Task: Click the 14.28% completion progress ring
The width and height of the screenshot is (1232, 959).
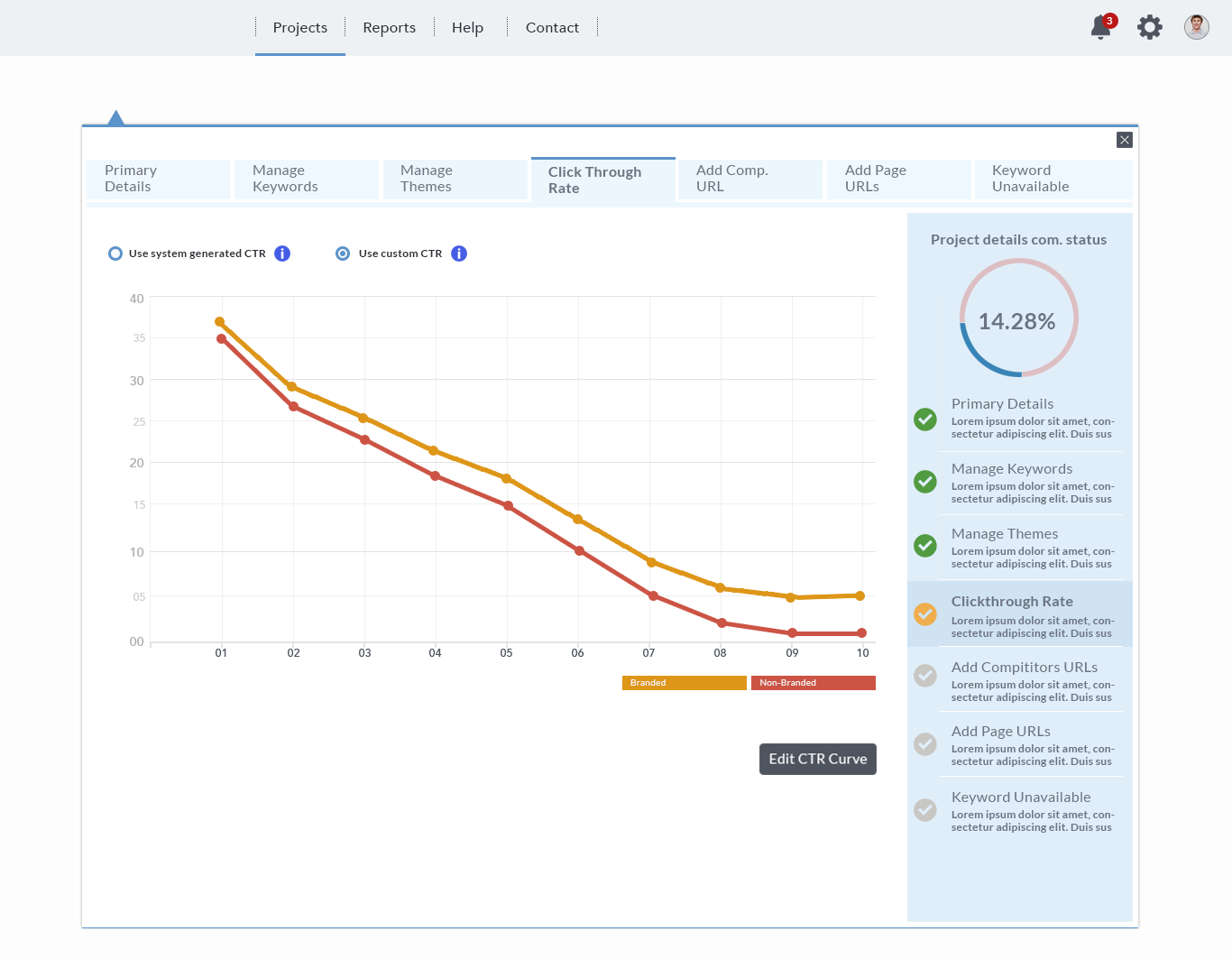Action: coord(1019,318)
